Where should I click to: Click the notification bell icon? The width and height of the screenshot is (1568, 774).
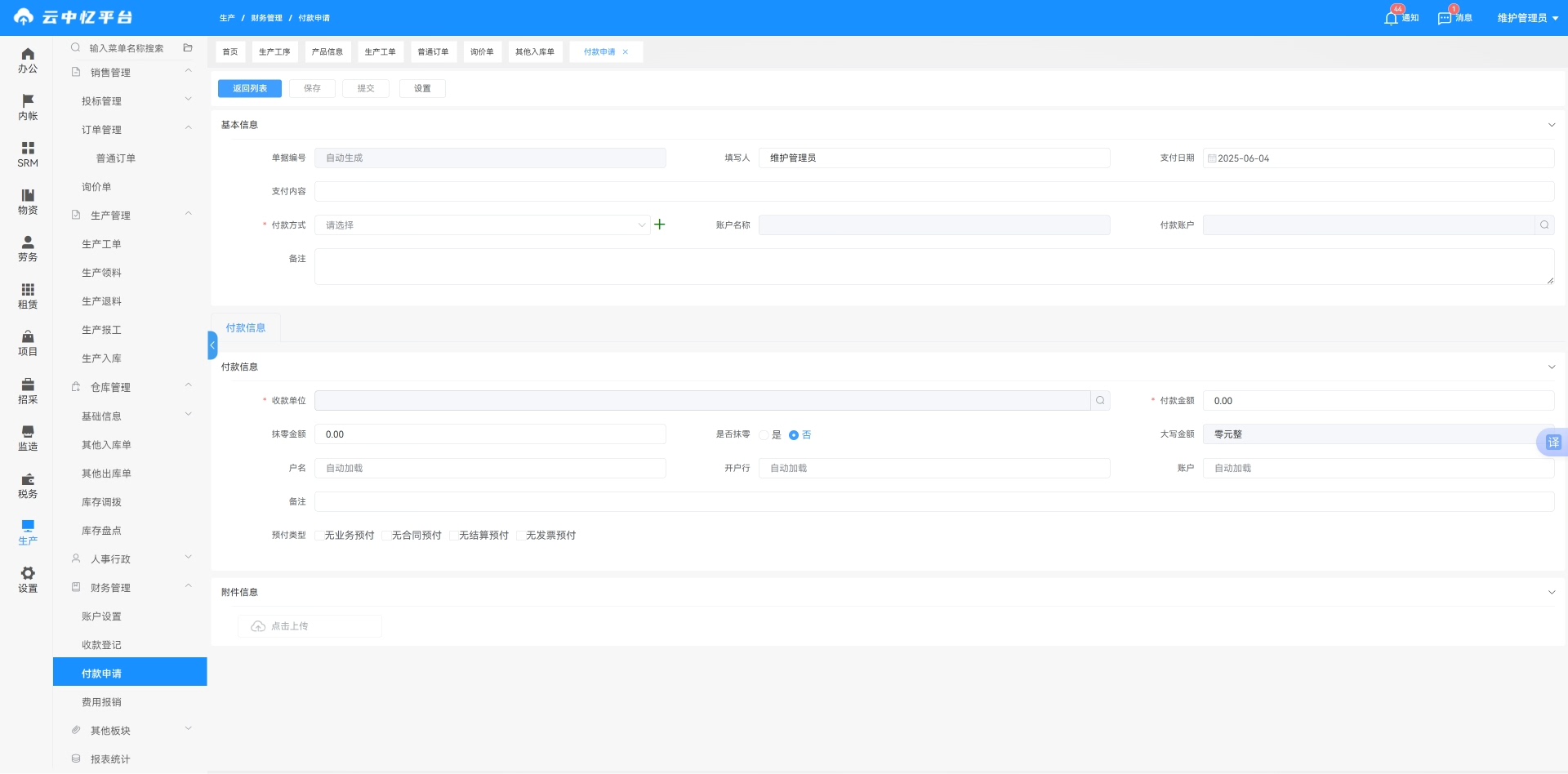pos(1391,18)
